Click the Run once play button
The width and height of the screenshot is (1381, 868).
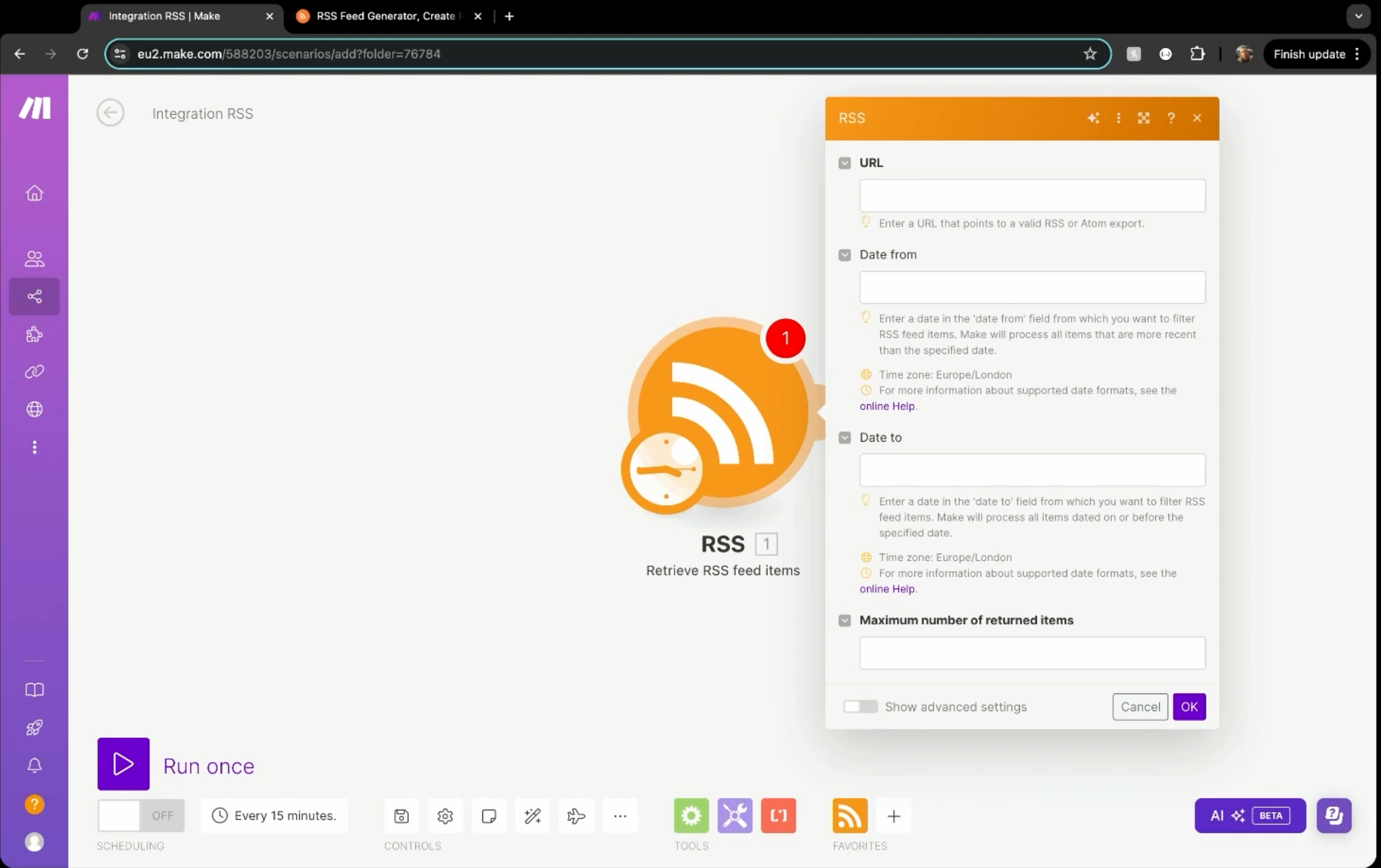(123, 764)
